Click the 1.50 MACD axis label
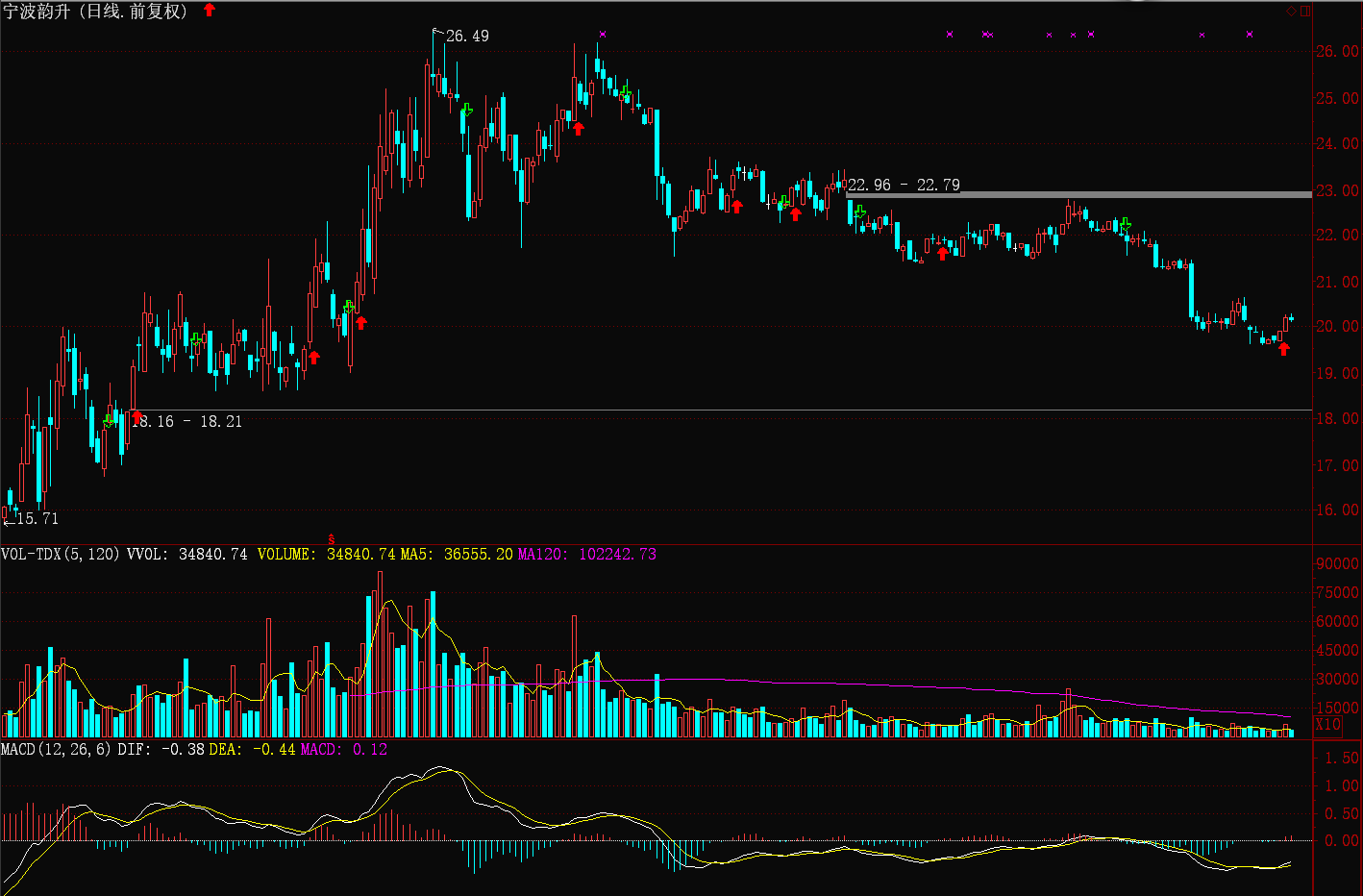The width and height of the screenshot is (1363, 896). point(1342,758)
